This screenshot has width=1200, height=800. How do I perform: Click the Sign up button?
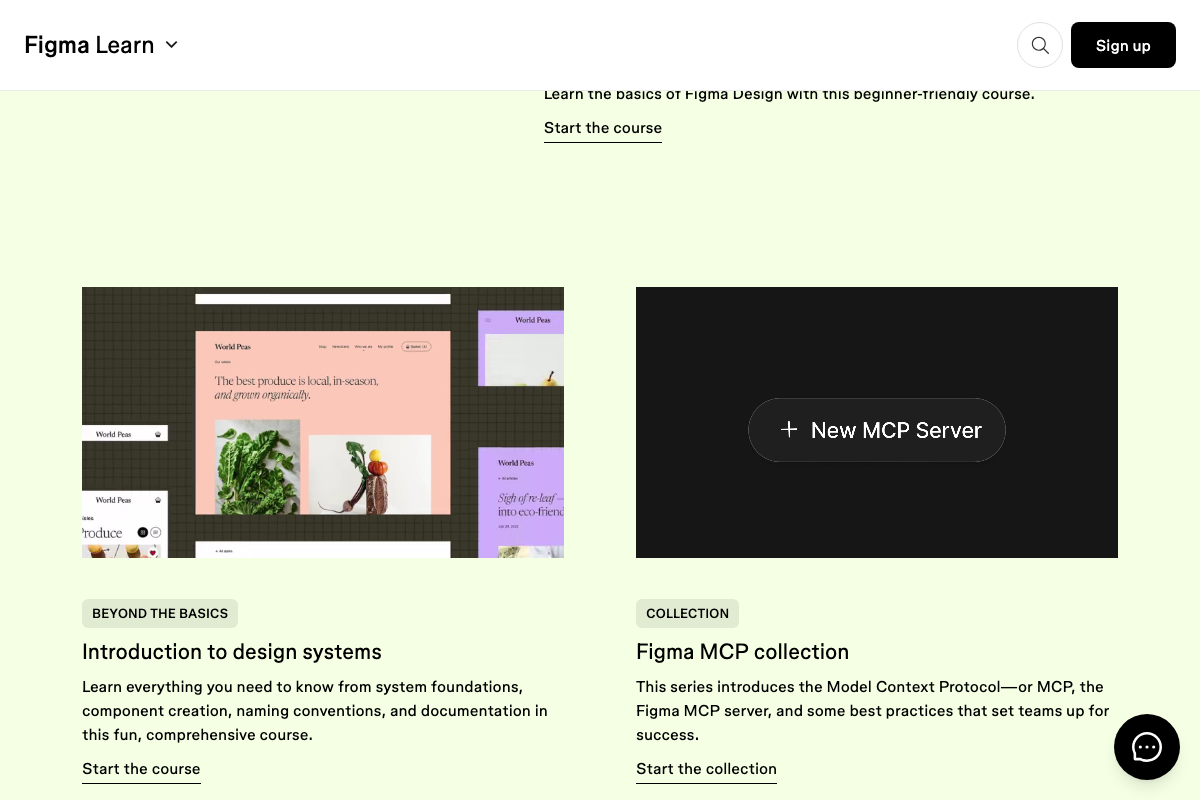click(x=1123, y=45)
